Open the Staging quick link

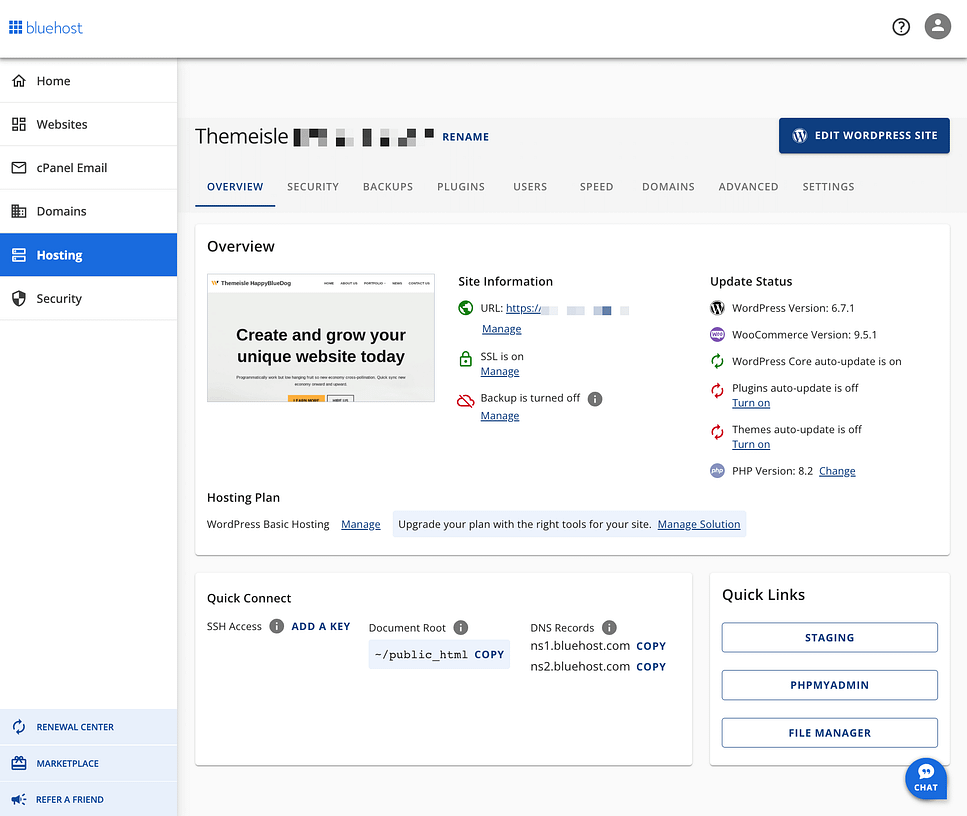(x=829, y=637)
